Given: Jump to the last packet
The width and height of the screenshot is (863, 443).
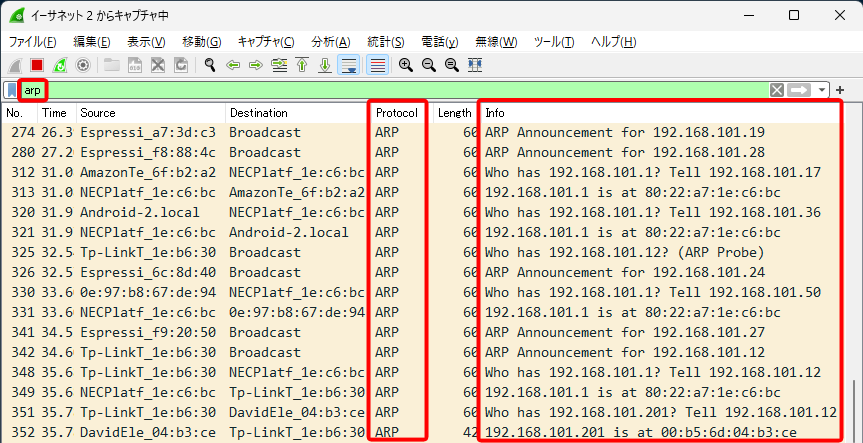Looking at the screenshot, I should pyautogui.click(x=325, y=65).
